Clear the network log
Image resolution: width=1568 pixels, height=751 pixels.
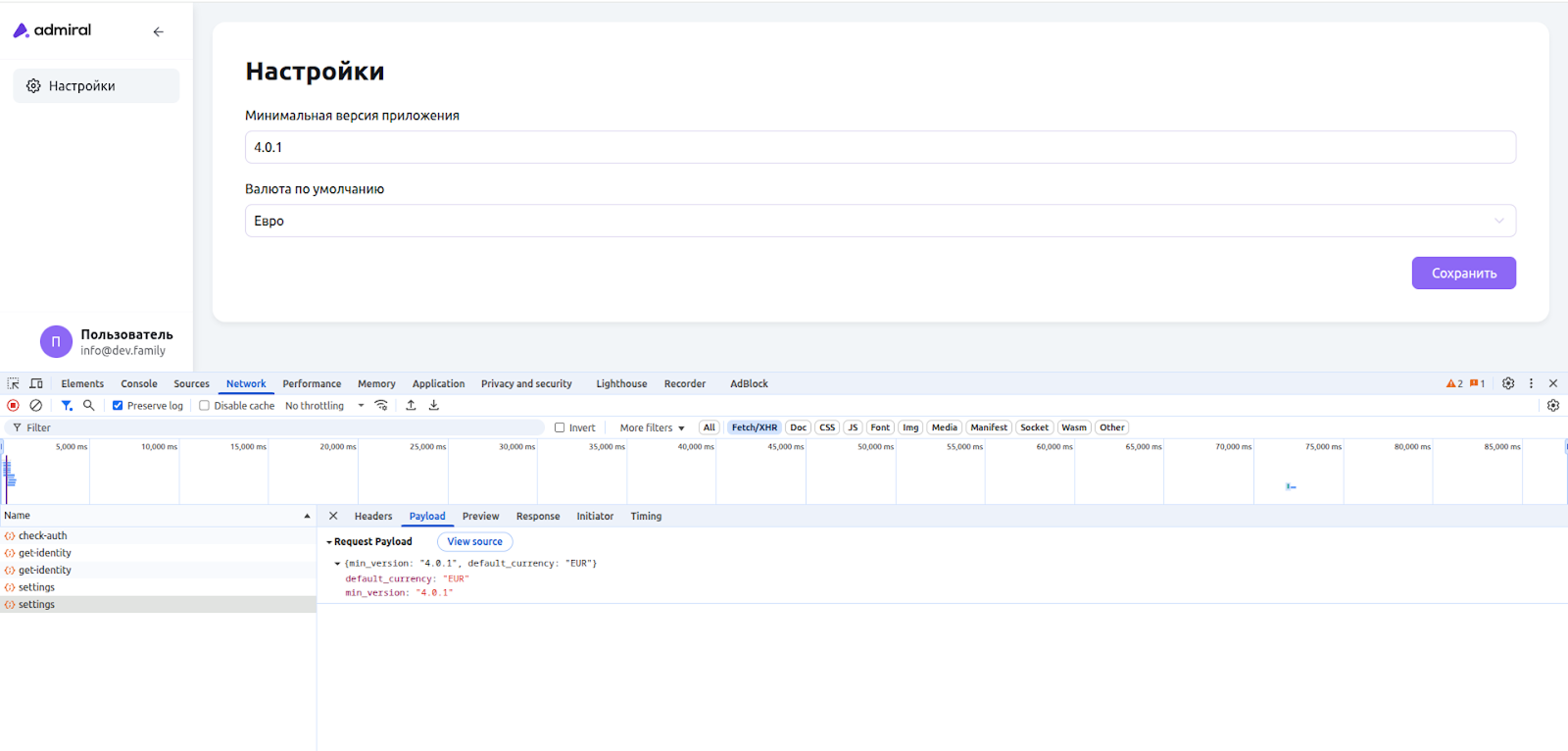click(36, 406)
